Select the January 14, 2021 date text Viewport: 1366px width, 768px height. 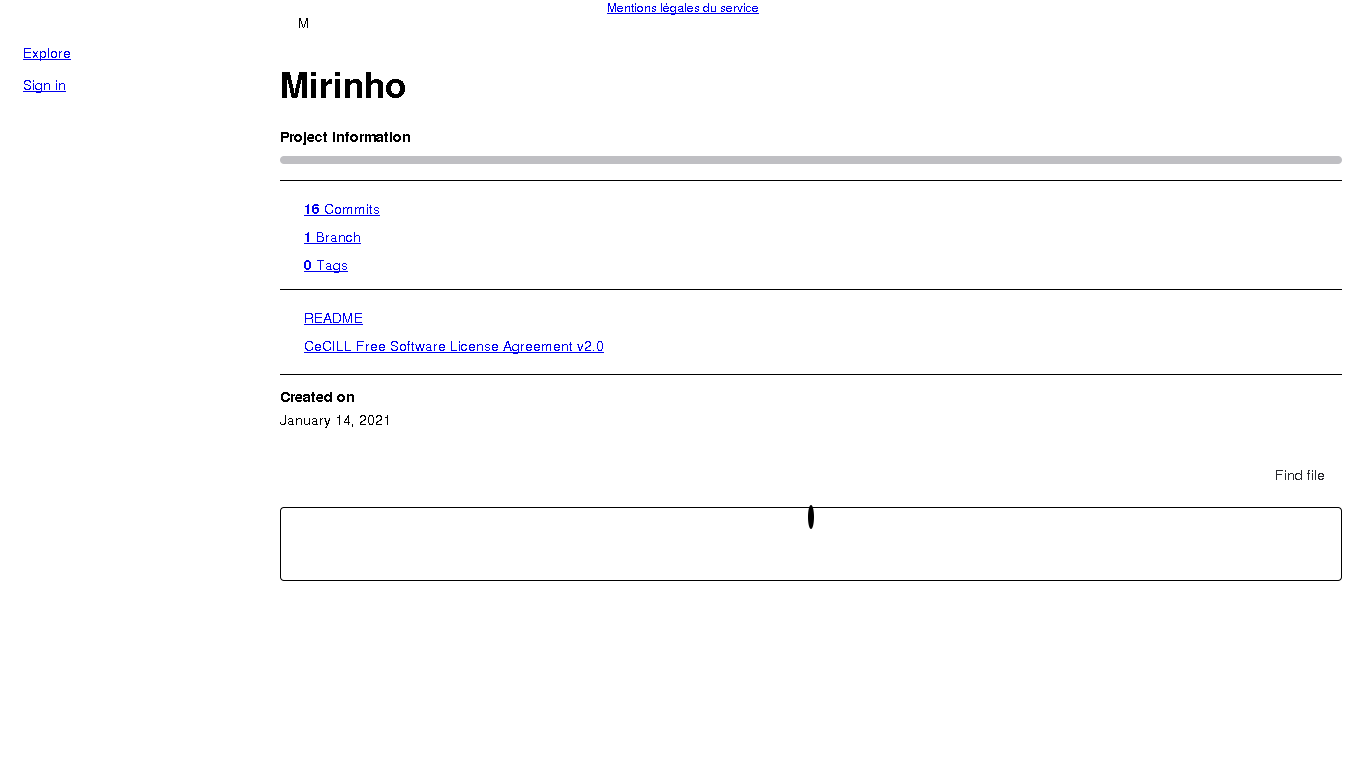point(335,420)
